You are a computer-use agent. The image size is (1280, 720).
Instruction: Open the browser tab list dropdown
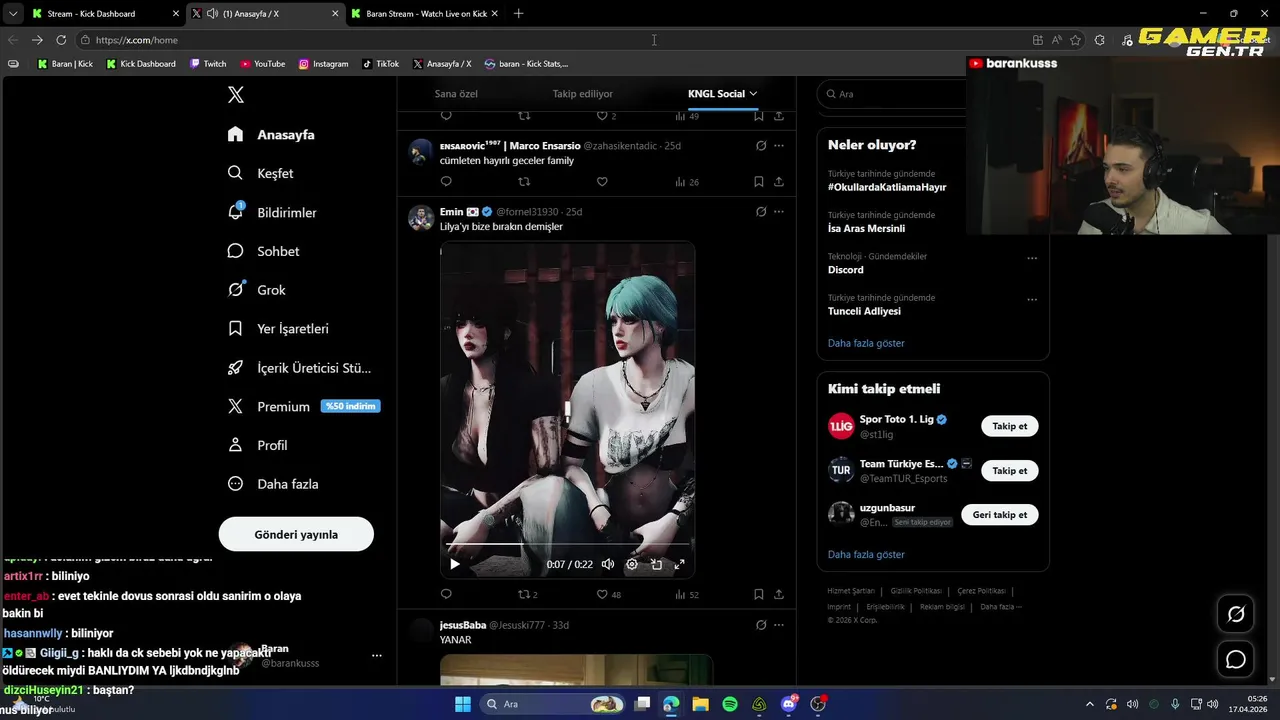tap(13, 14)
